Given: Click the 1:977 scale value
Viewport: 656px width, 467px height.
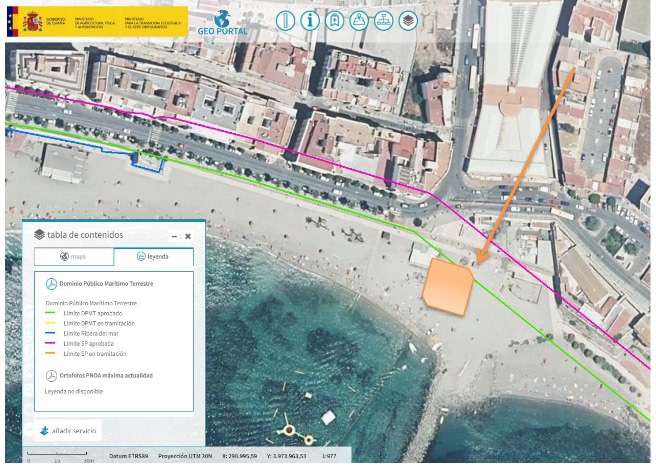Looking at the screenshot, I should tap(329, 456).
